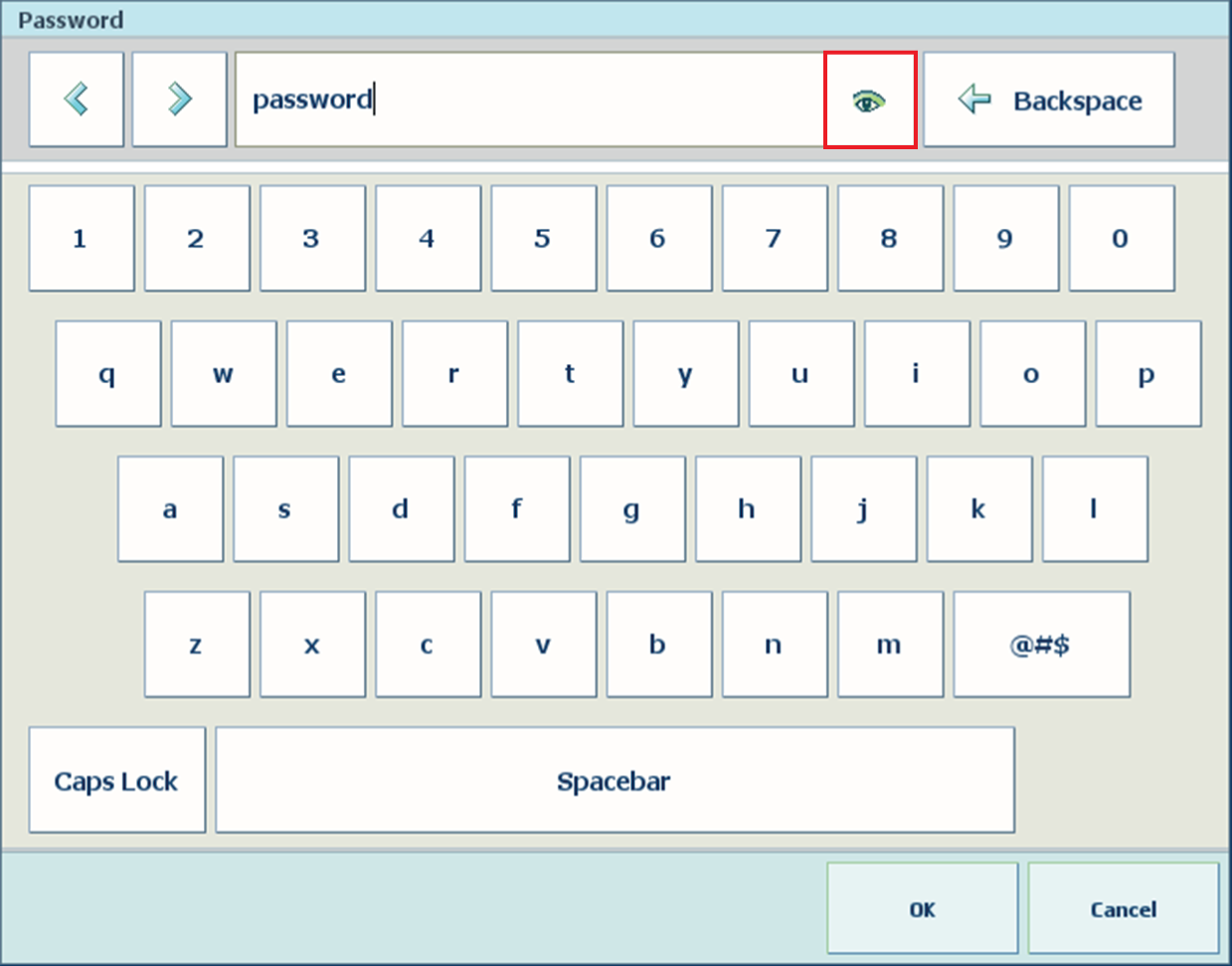Viewport: 1232px width, 966px height.
Task: Toggle password visibility with the eye icon
Action: 869,100
